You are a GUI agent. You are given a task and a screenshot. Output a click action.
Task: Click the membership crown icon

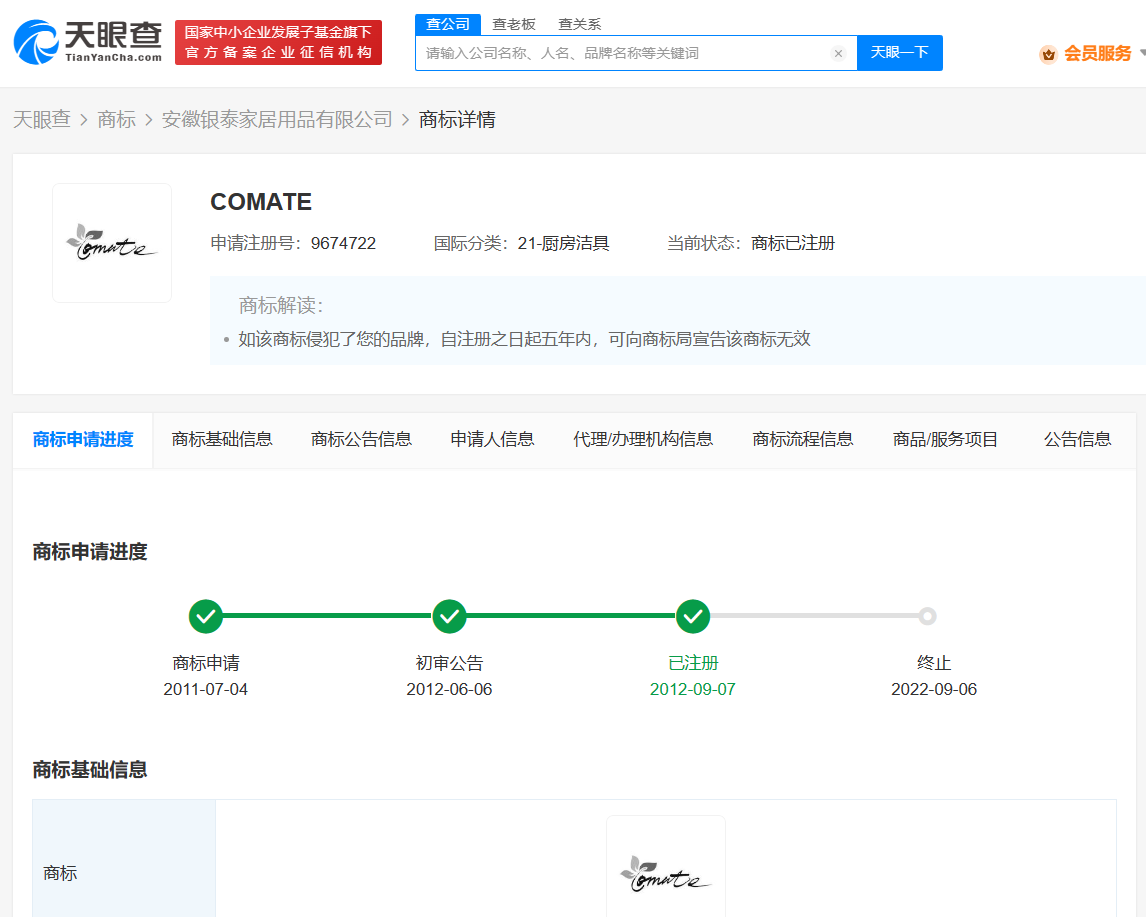point(1048,54)
